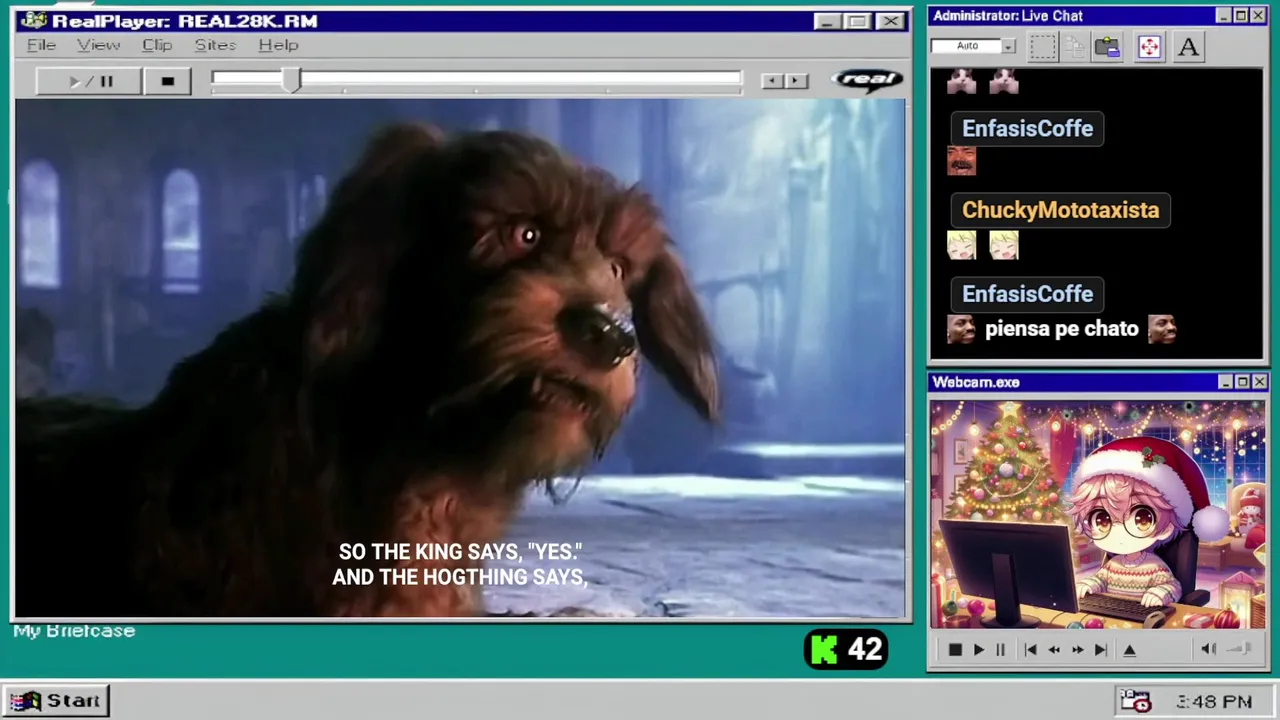The height and width of the screenshot is (720, 1280).
Task: Click the 'piensa pe chato' chat message
Action: pos(1061,328)
